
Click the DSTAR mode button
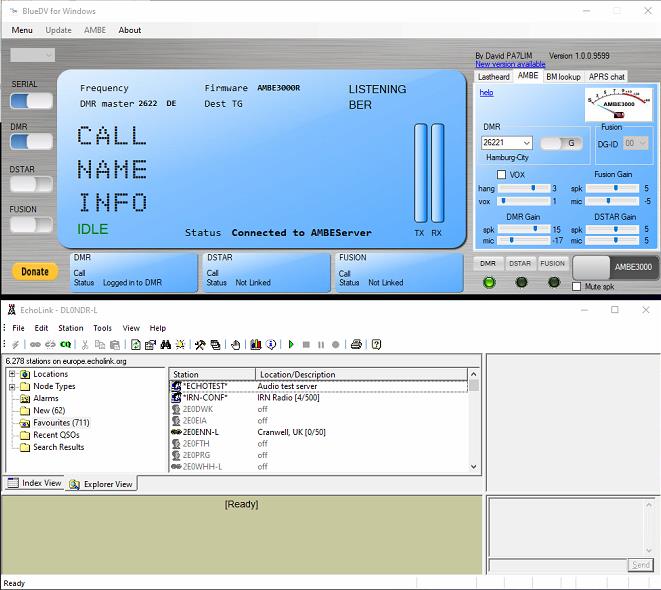coord(520,263)
